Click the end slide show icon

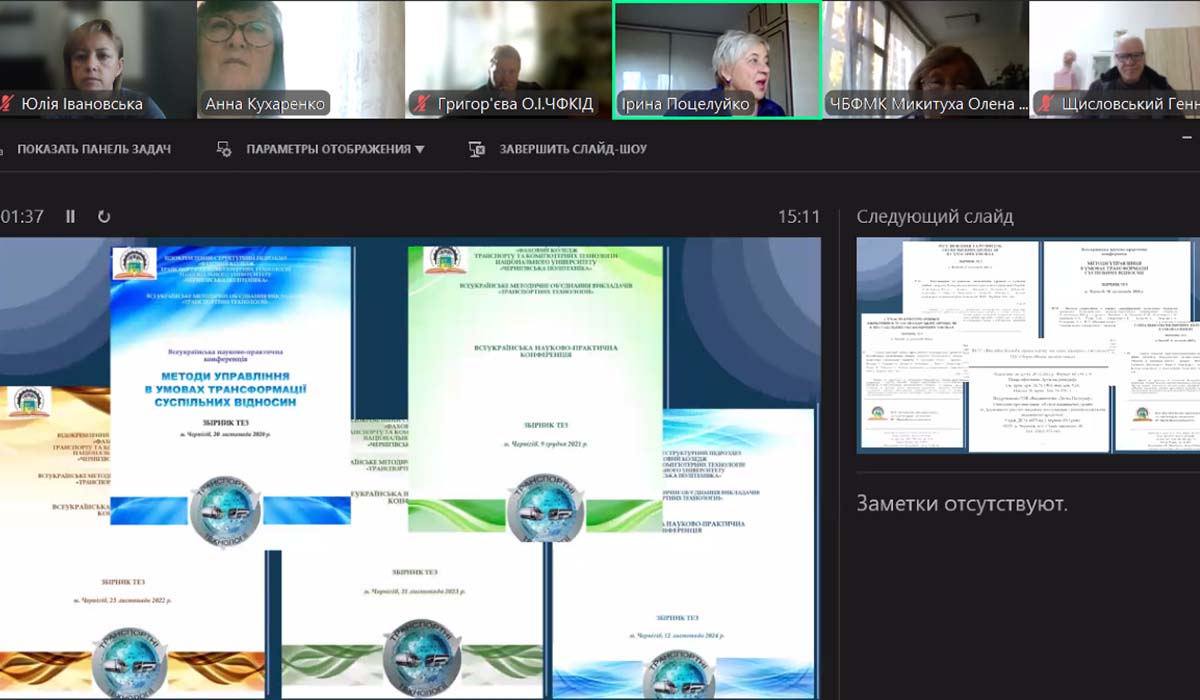pyautogui.click(x=477, y=149)
